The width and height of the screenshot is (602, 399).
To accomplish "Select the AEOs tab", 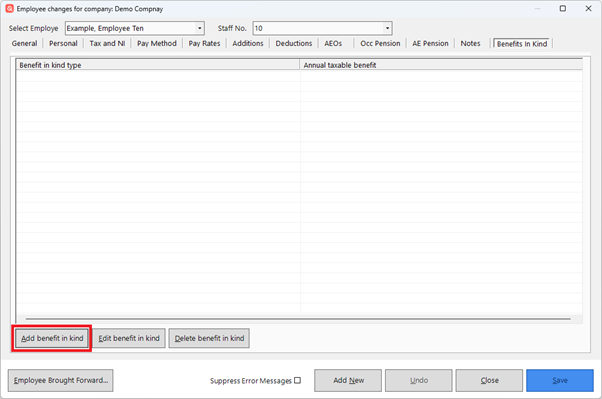I will 333,43.
